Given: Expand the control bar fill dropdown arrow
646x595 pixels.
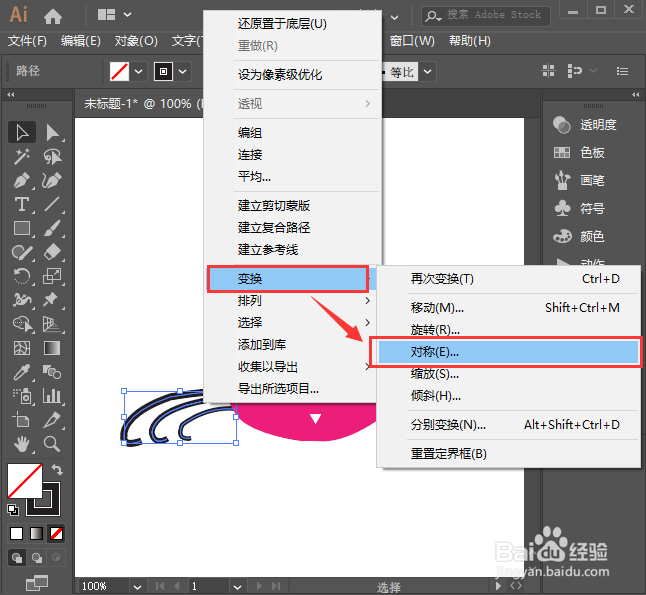Looking at the screenshot, I should tap(139, 72).
